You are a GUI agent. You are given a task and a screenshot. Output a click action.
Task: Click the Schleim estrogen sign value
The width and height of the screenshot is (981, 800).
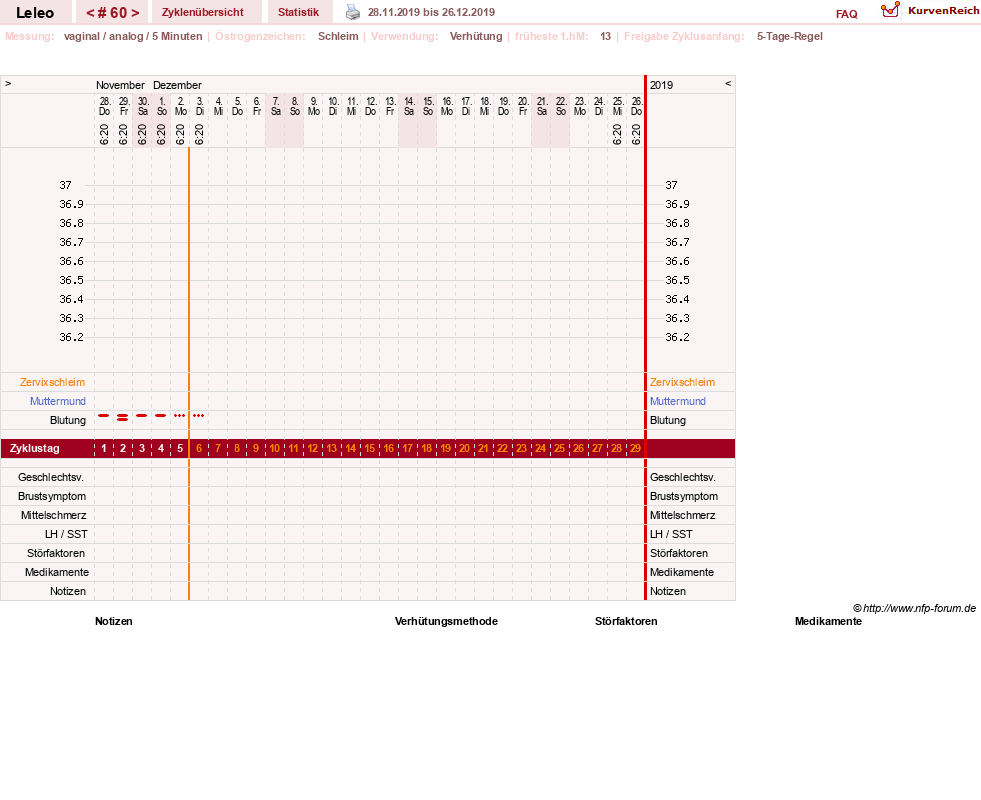(x=338, y=36)
